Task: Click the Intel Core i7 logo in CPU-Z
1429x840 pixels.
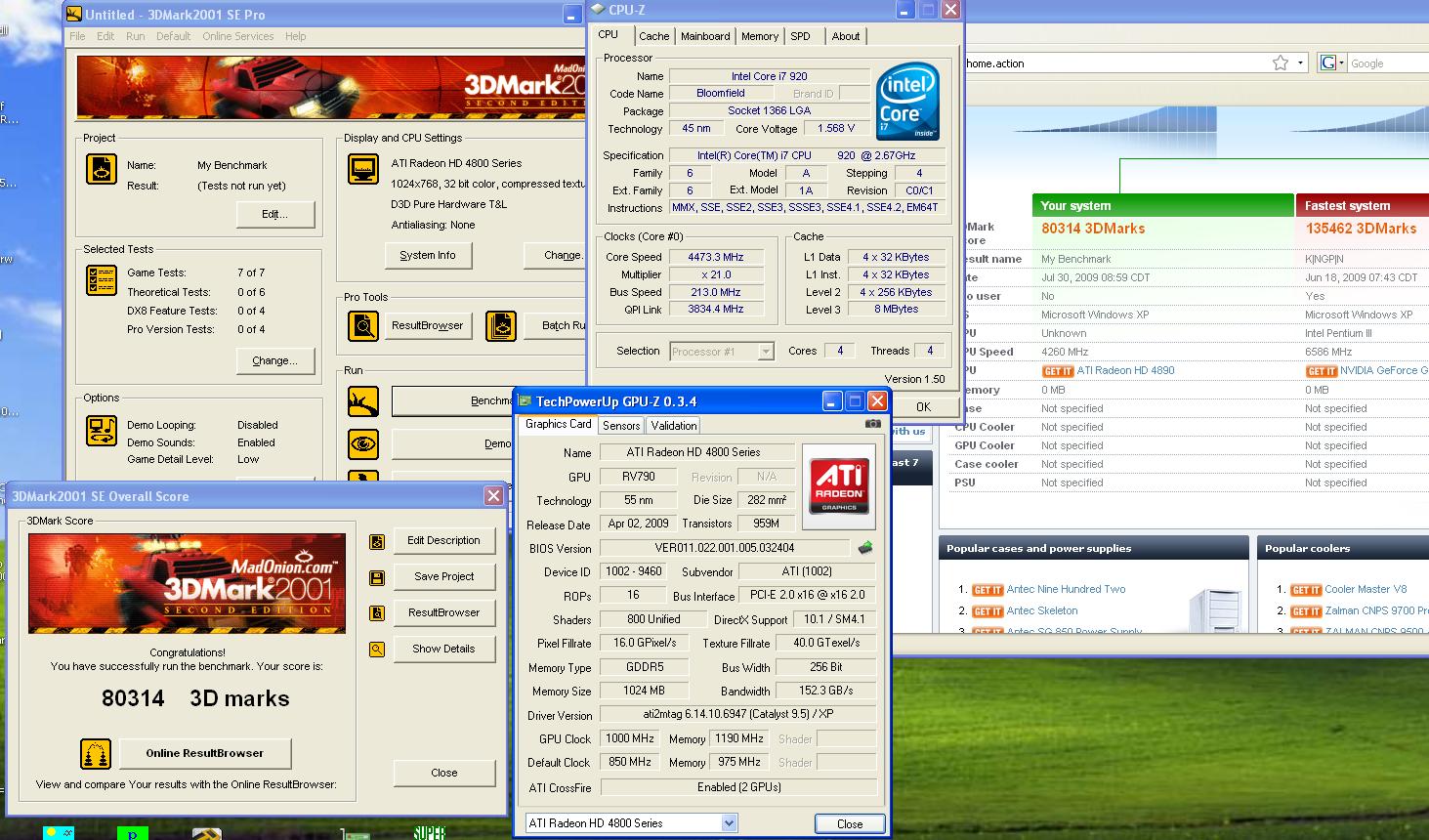Action: pyautogui.click(x=907, y=101)
